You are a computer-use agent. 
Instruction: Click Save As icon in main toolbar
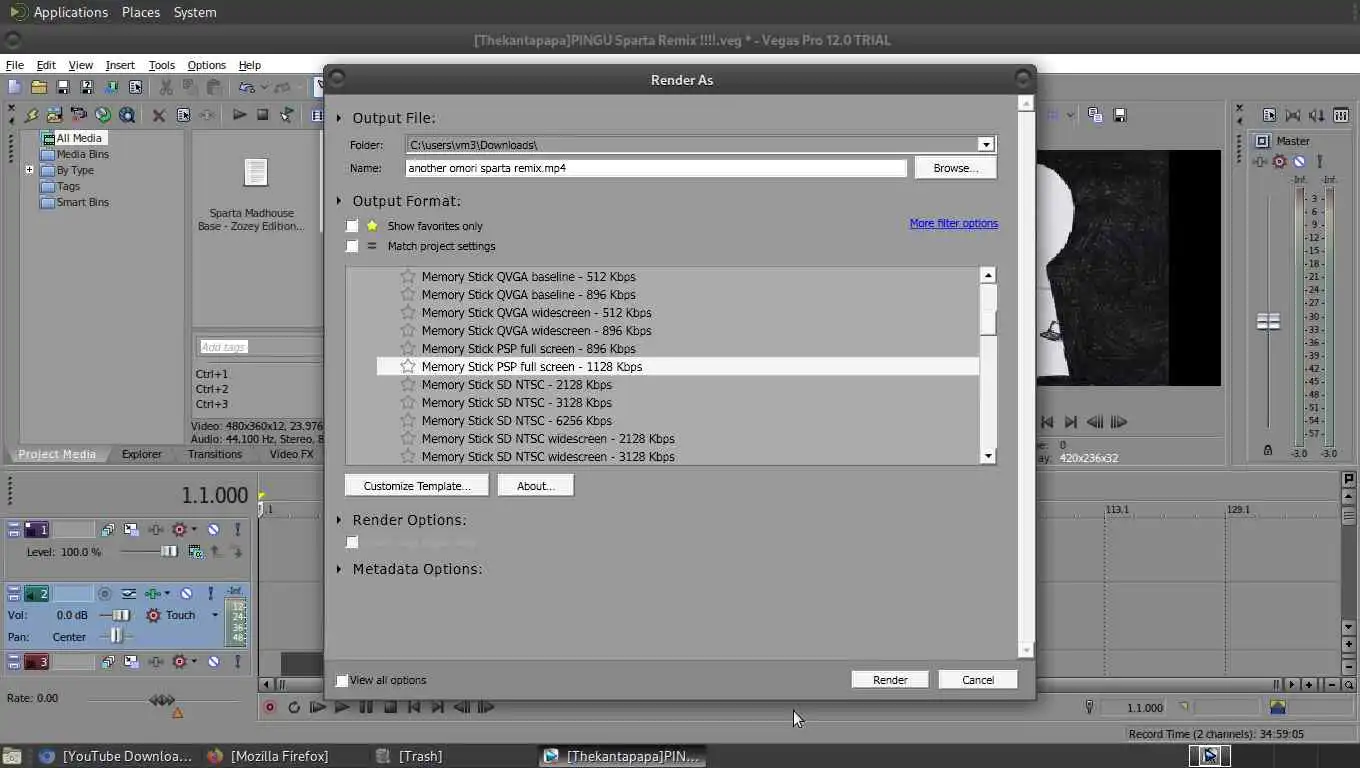point(86,88)
